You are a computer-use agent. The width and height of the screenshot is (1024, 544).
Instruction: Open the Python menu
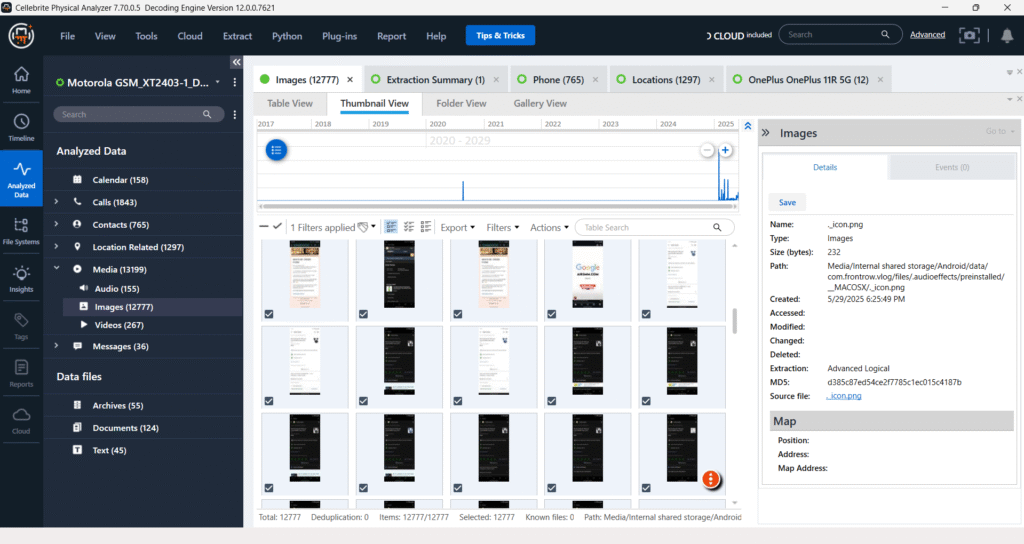[x=287, y=36]
